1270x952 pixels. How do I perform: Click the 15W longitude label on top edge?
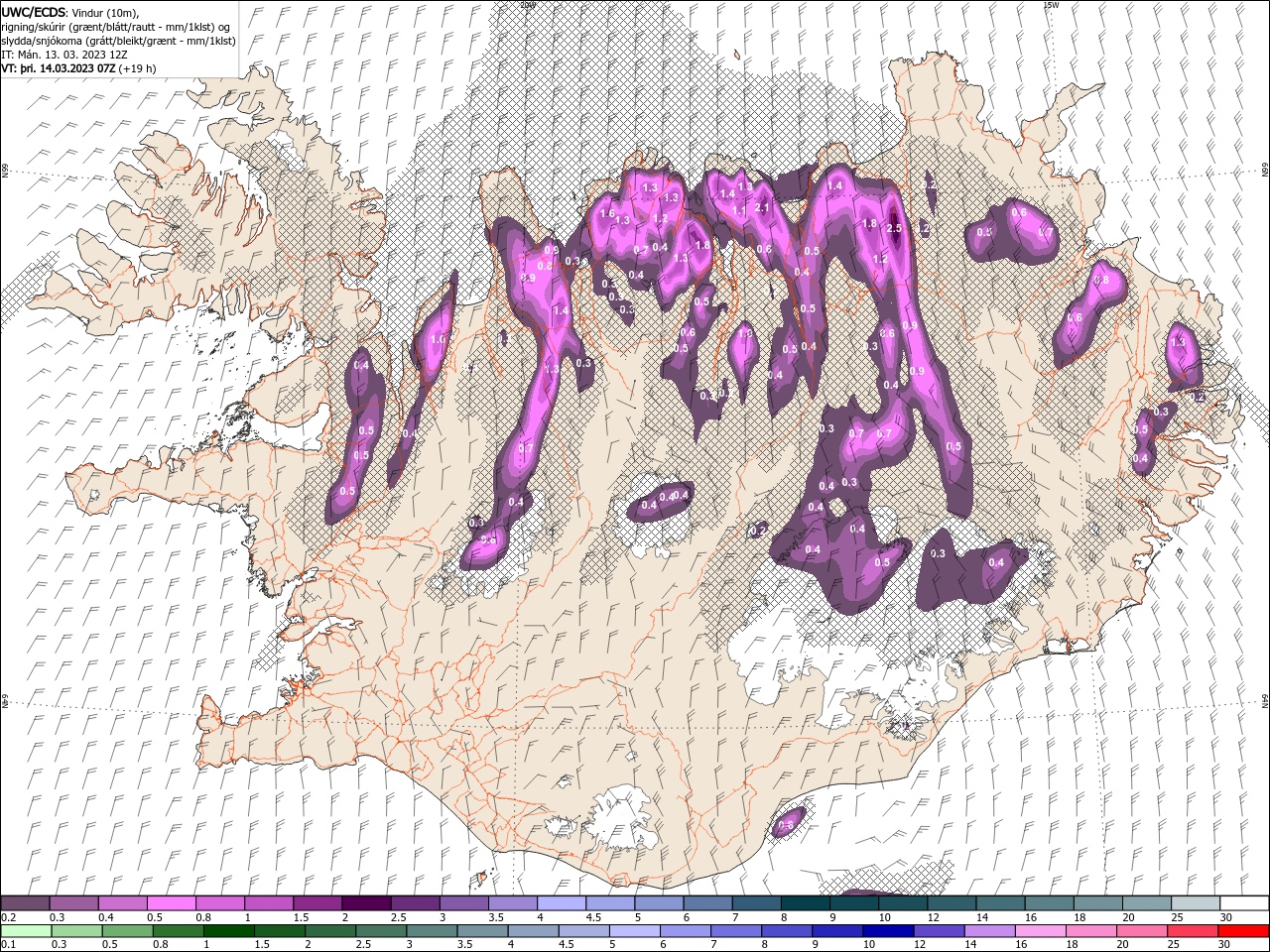(1050, 5)
